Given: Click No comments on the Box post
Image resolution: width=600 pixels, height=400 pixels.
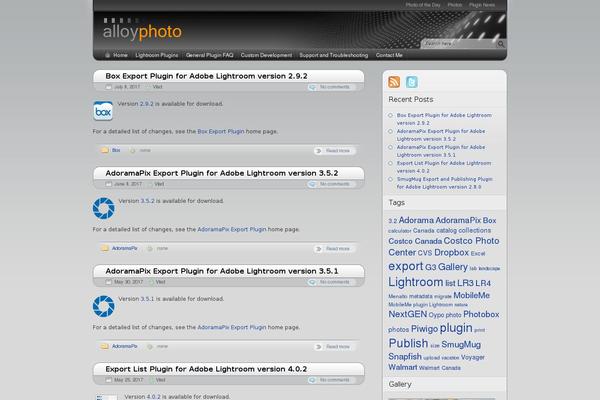Looking at the screenshot, I should 335,87.
